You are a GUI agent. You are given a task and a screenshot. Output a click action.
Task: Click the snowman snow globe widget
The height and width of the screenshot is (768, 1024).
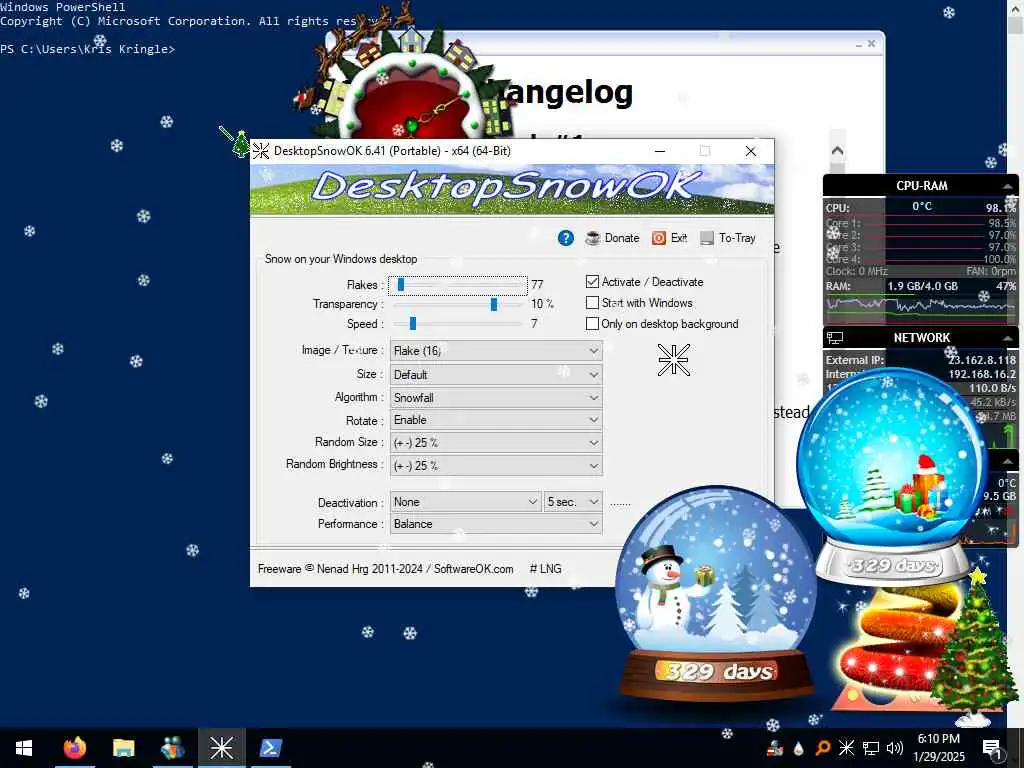pyautogui.click(x=716, y=596)
